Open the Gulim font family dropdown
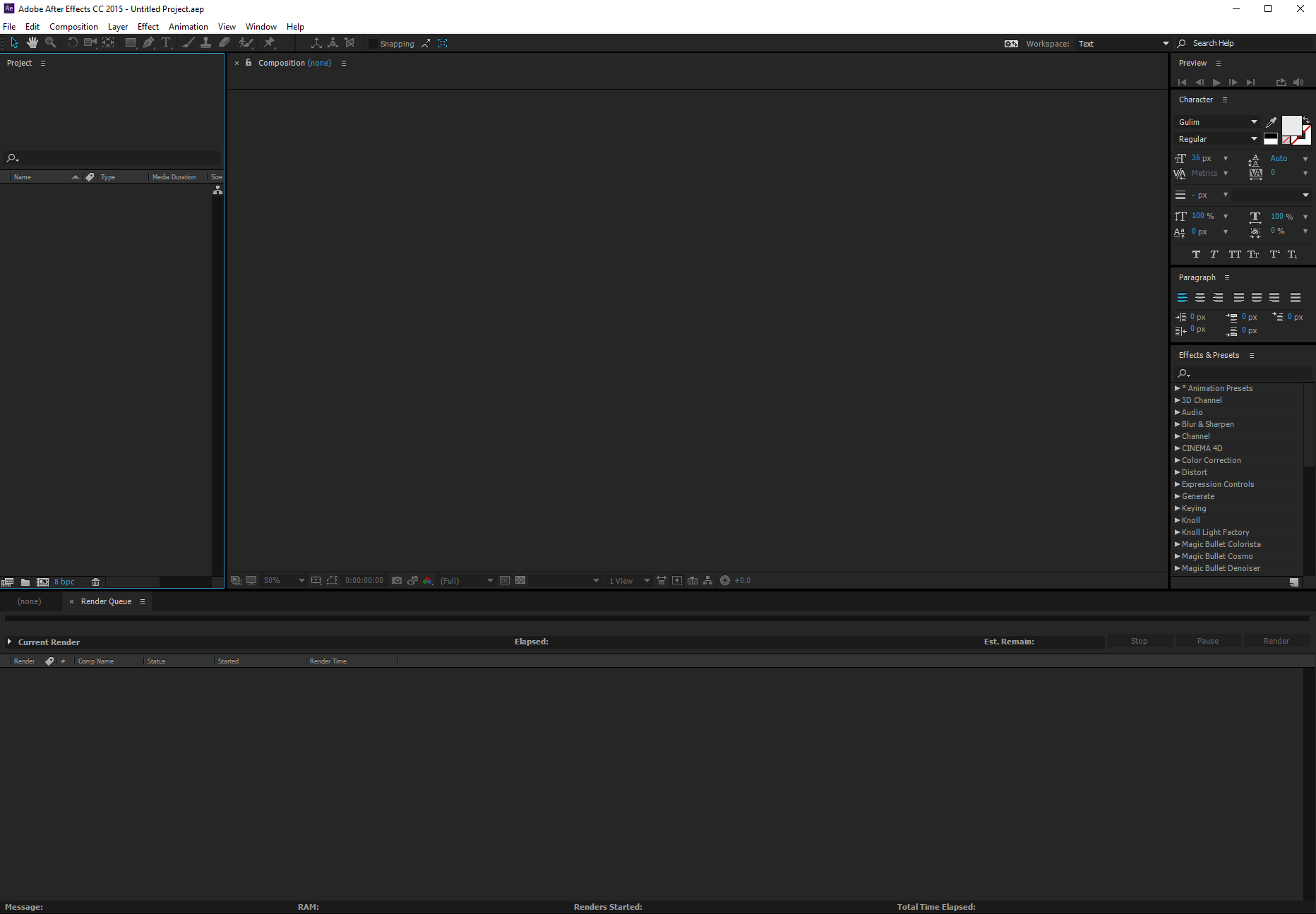Viewport: 1316px width, 914px height. (1217, 122)
